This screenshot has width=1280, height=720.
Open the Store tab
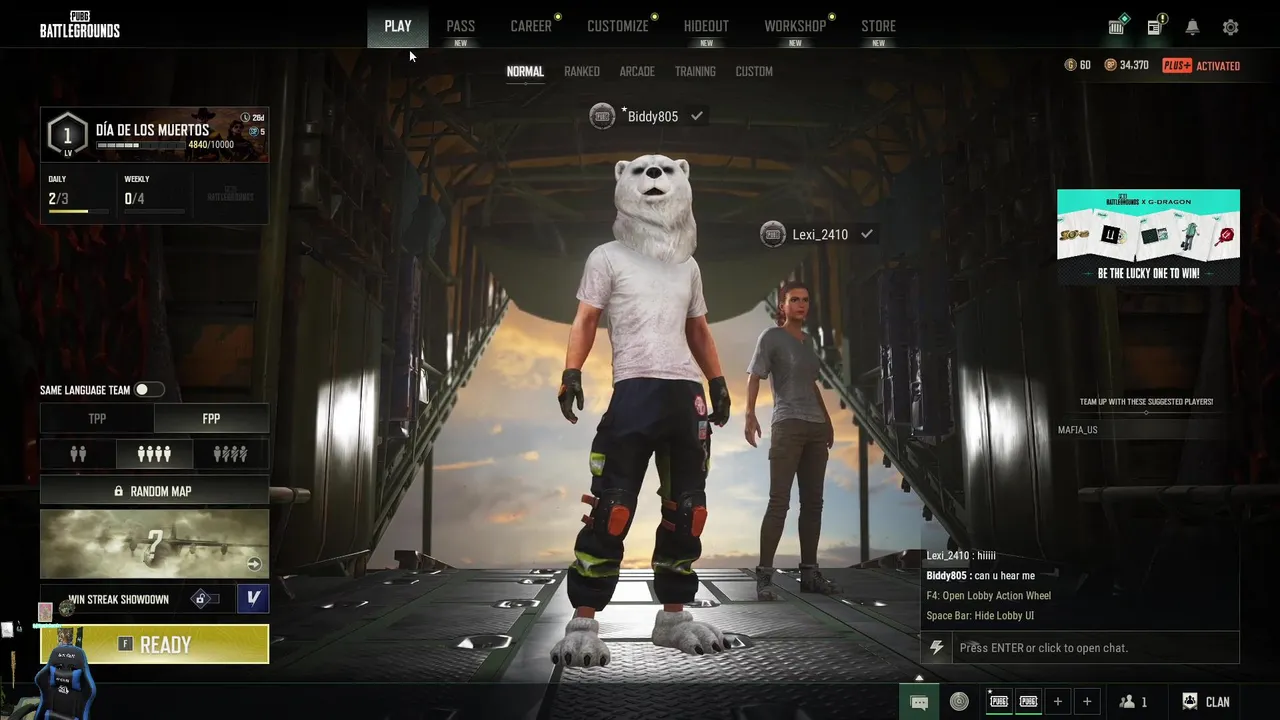click(x=878, y=26)
